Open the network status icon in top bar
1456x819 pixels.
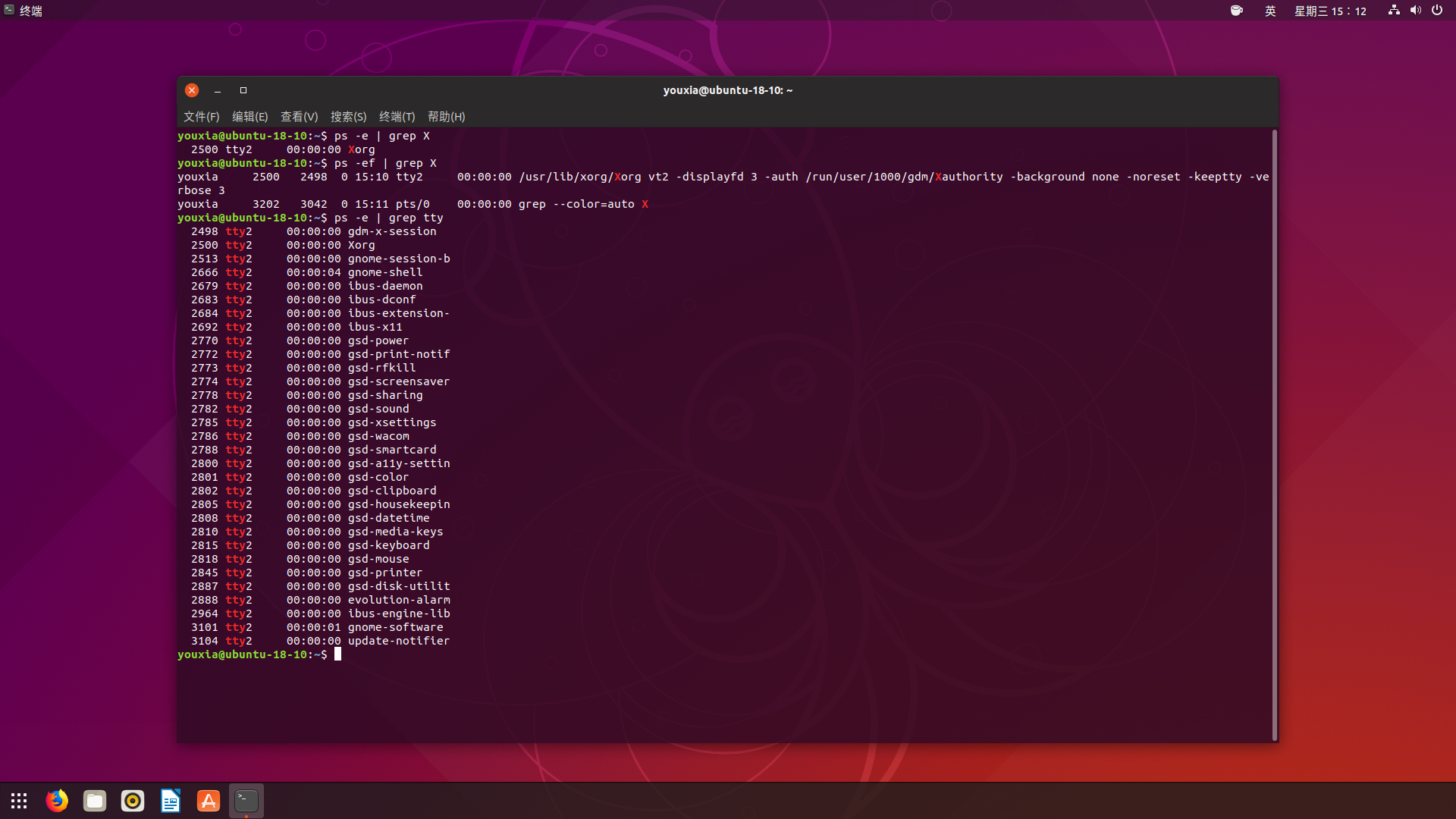pos(1394,11)
